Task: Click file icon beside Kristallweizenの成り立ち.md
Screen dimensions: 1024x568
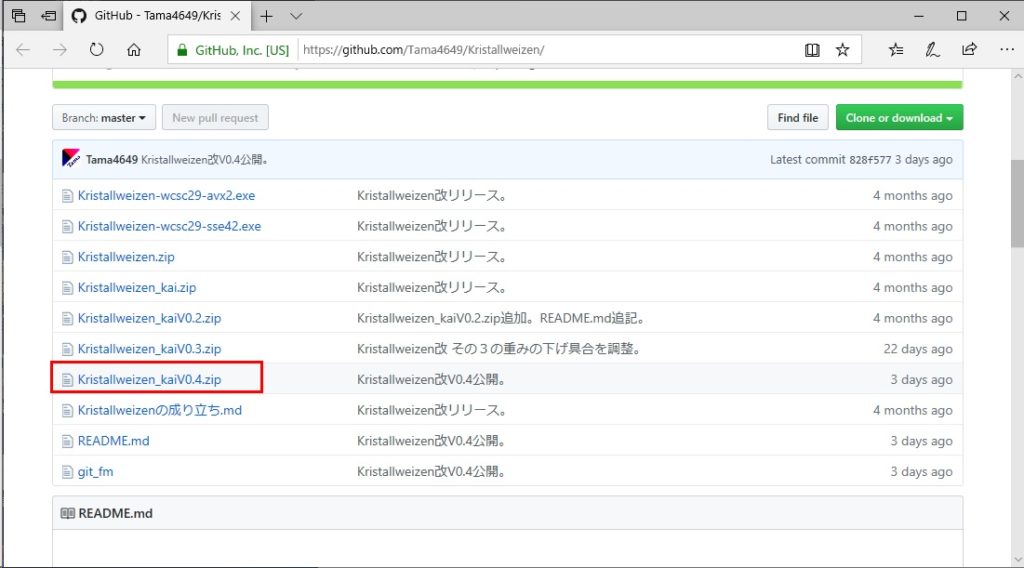Action: click(x=67, y=411)
